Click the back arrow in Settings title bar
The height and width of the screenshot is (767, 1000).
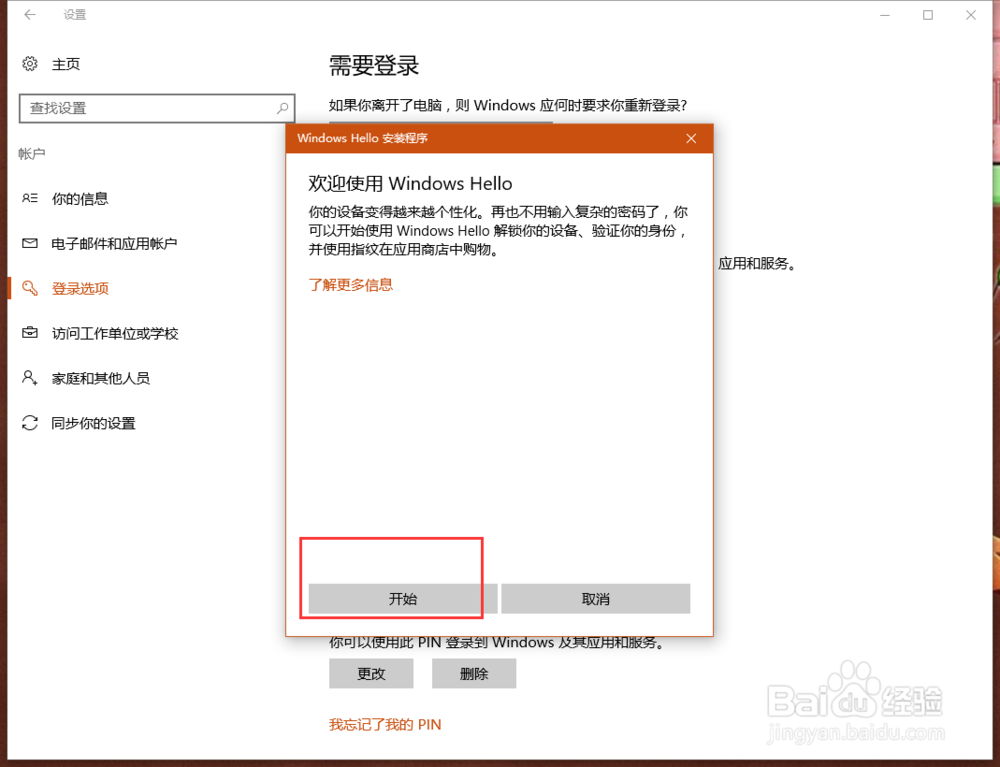30,15
